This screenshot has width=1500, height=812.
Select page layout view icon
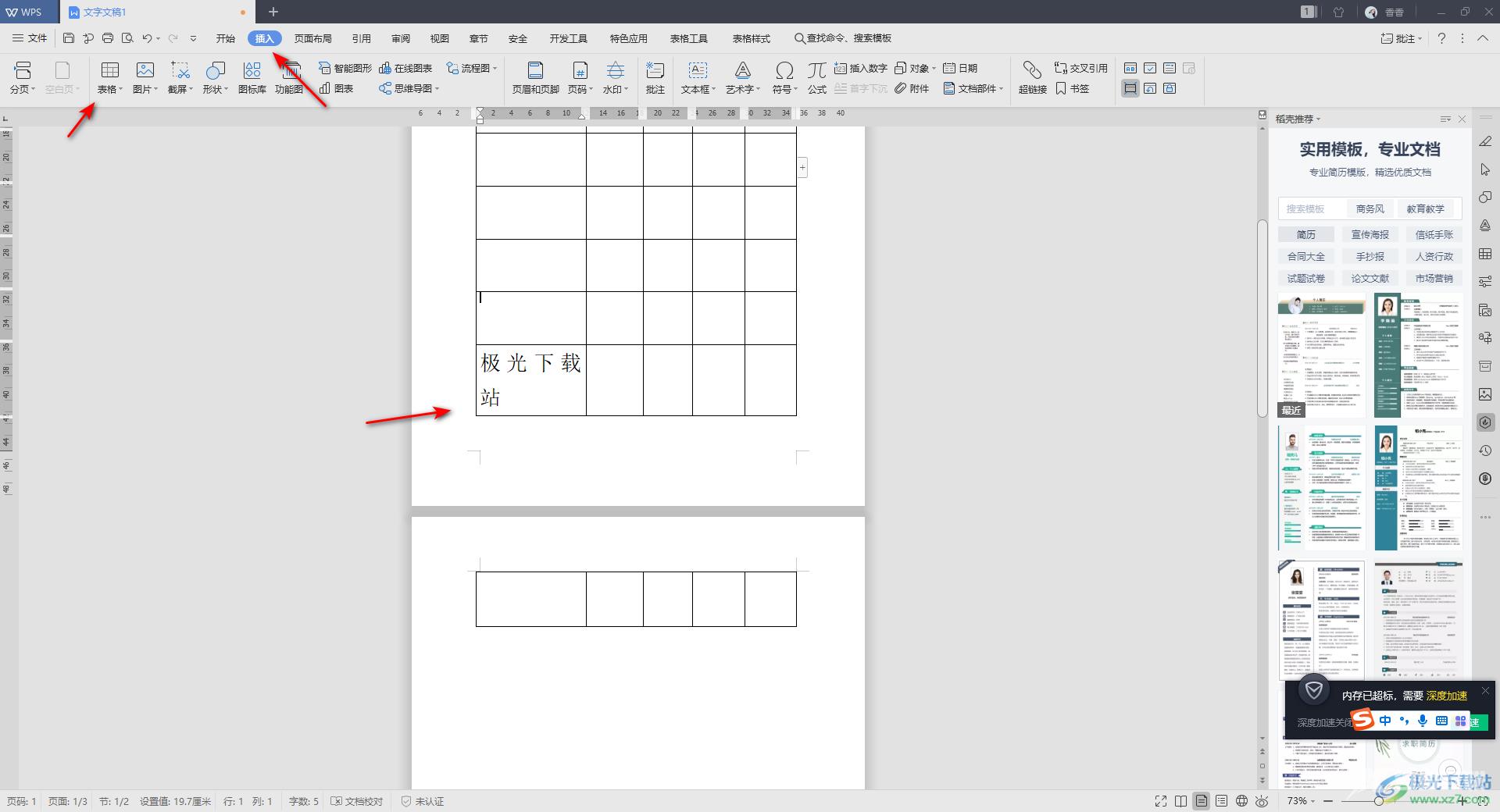coord(1201,801)
